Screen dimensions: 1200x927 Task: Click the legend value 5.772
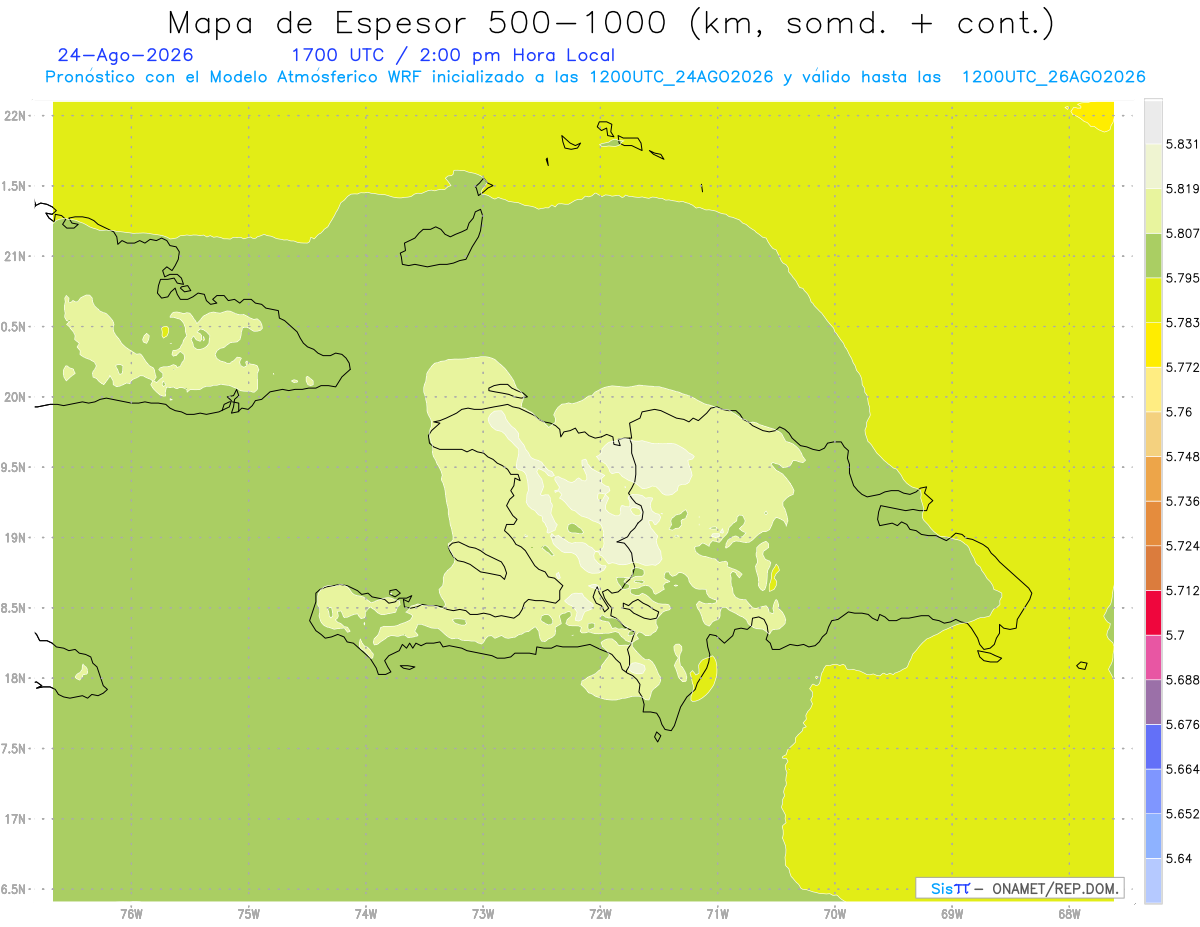coord(1183,367)
